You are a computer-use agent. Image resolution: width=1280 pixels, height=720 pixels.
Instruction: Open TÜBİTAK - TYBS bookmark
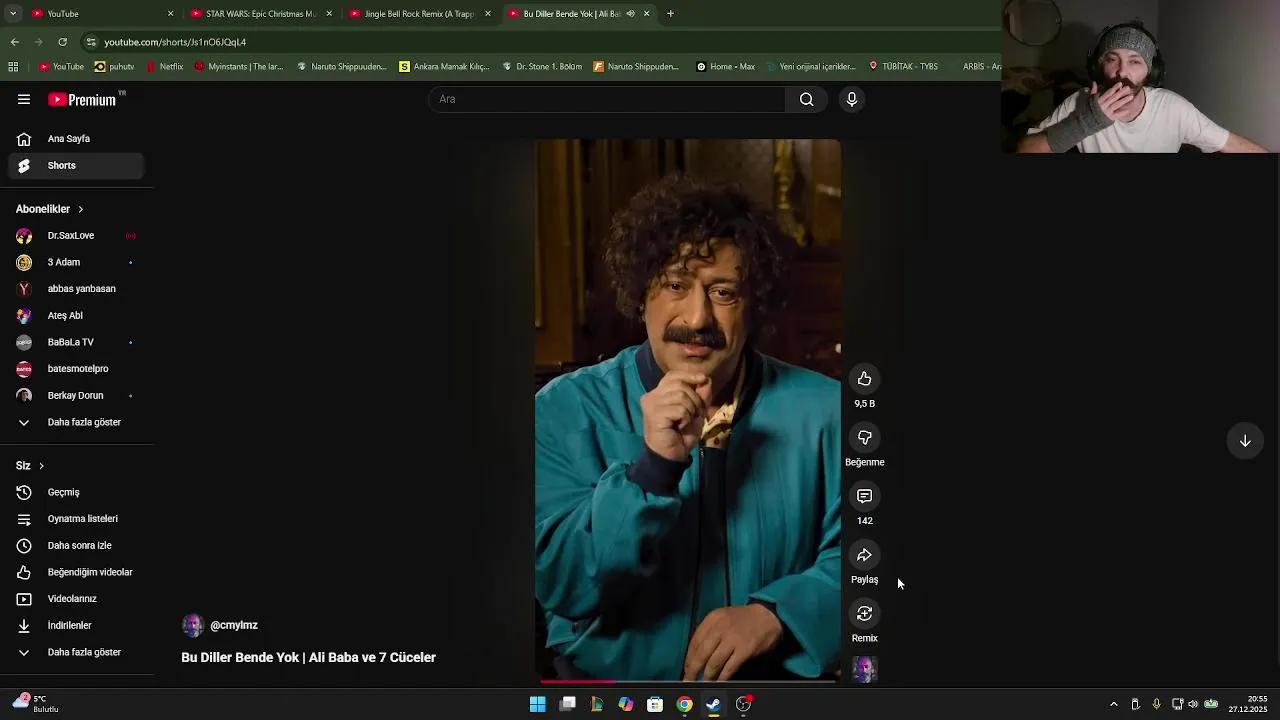[903, 66]
